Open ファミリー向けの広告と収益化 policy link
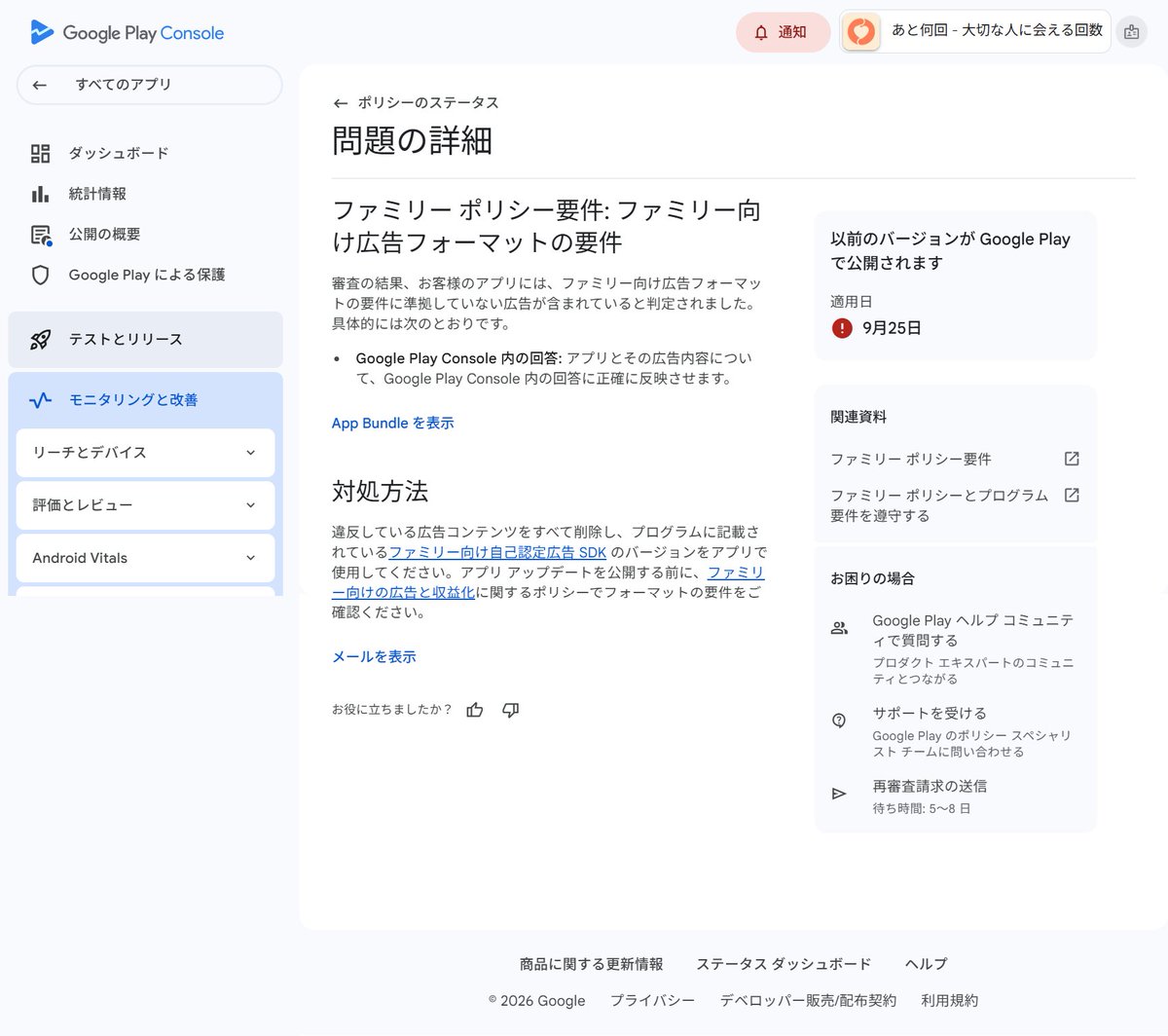Viewport: 1168px width, 1036px height. (x=403, y=592)
